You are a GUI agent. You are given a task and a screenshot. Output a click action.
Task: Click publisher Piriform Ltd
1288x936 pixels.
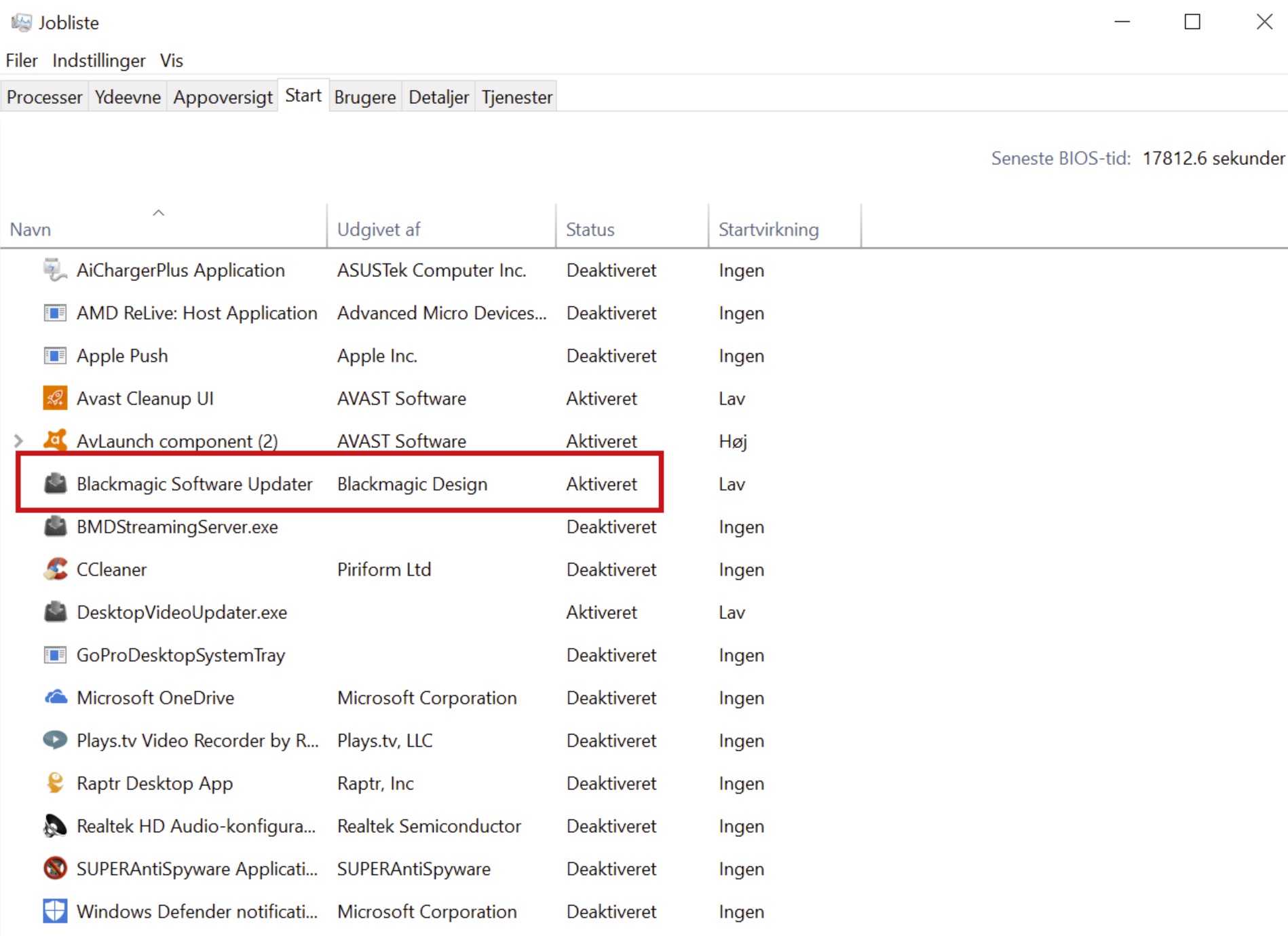(384, 569)
